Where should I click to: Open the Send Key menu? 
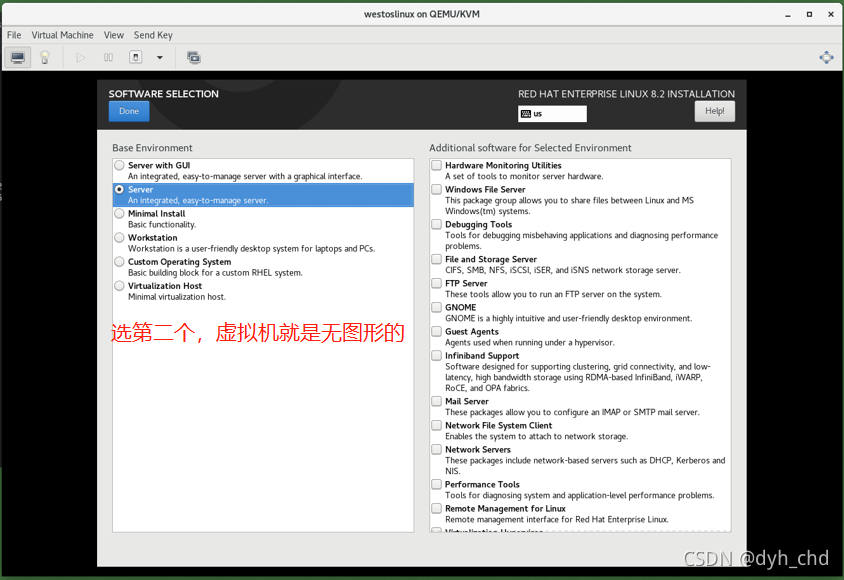coord(153,35)
